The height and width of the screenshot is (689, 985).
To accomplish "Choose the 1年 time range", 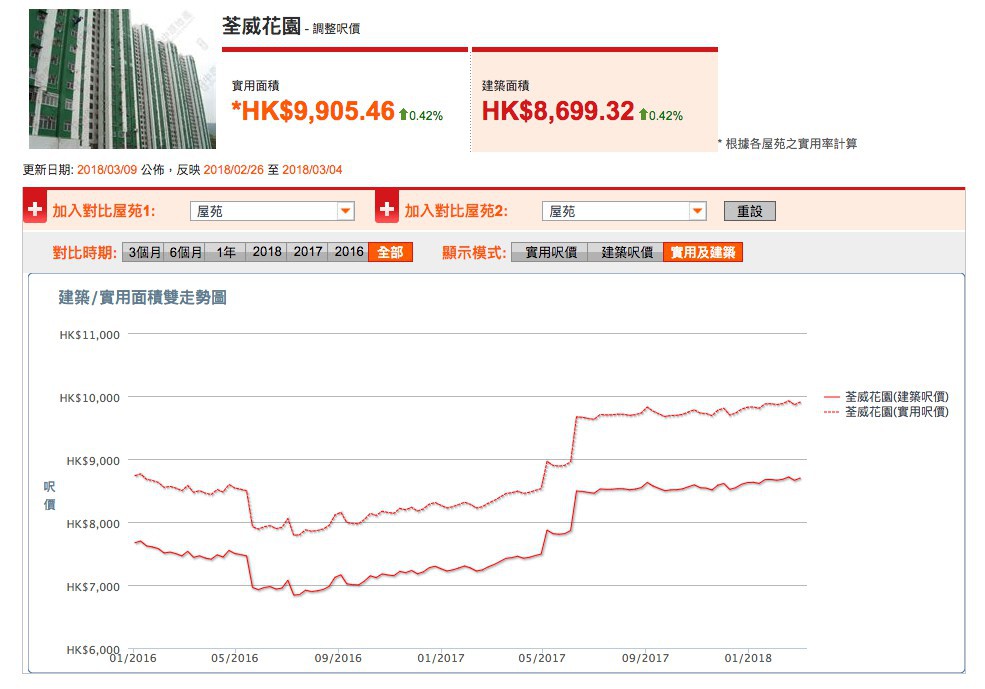I will point(226,252).
